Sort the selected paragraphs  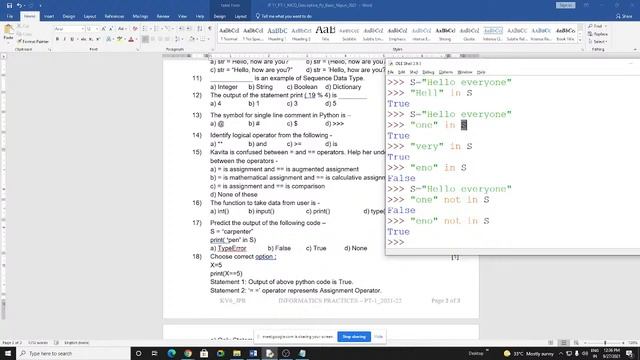pyautogui.click(x=200, y=29)
